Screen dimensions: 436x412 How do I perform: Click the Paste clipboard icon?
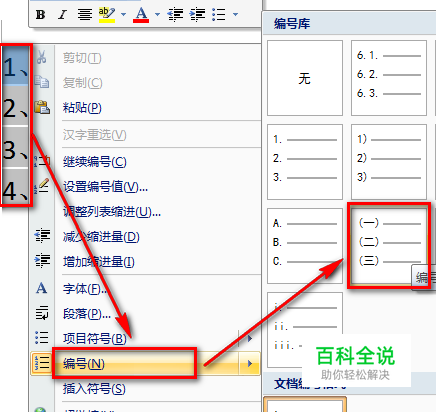[42, 107]
